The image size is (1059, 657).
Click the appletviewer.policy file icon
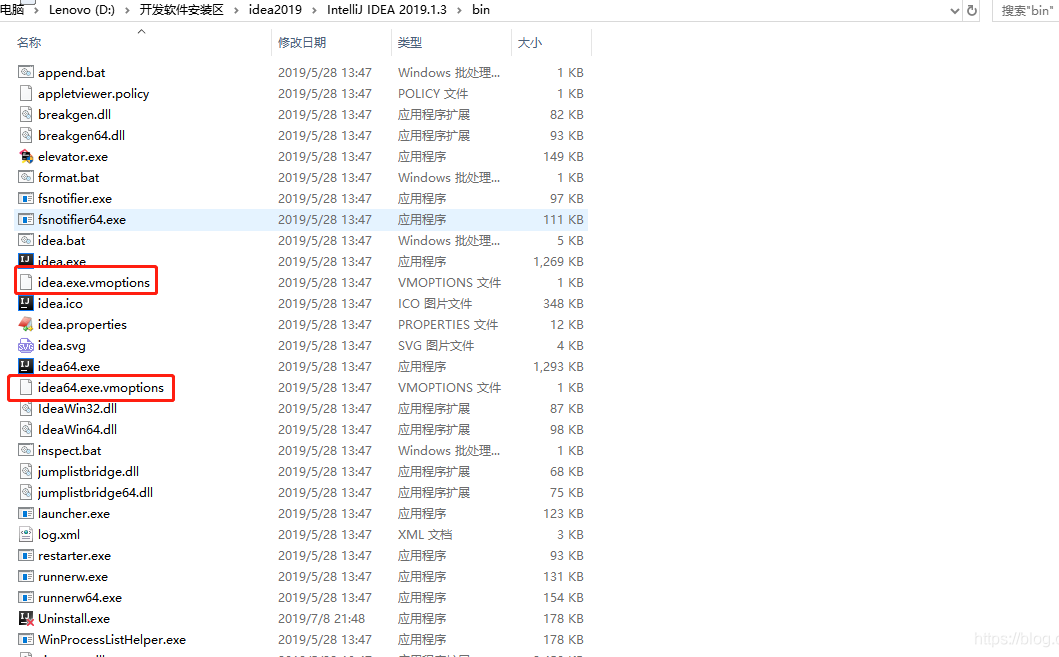(26, 93)
